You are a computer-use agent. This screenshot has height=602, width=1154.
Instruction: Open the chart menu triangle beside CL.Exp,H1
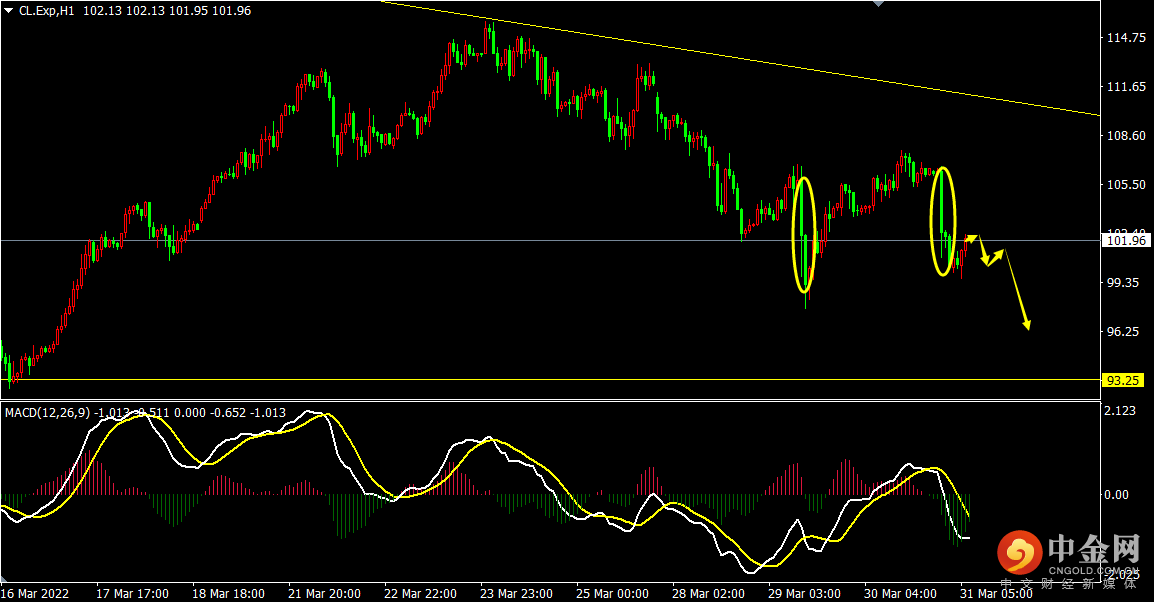tap(8, 11)
